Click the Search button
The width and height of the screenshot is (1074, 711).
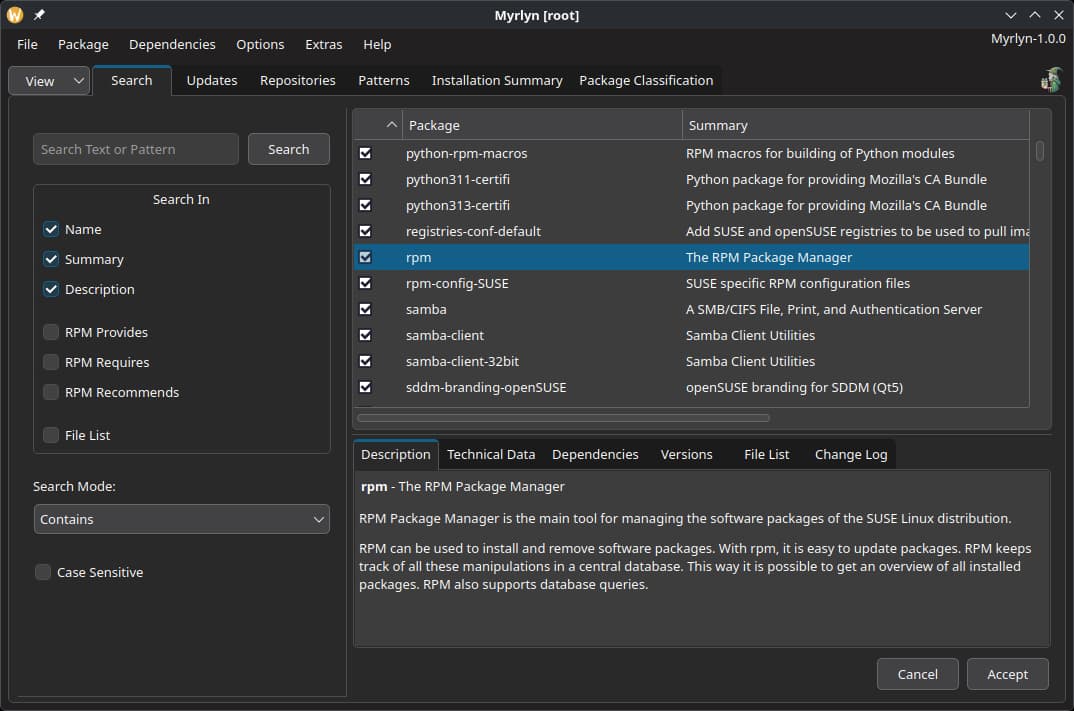tap(288, 148)
